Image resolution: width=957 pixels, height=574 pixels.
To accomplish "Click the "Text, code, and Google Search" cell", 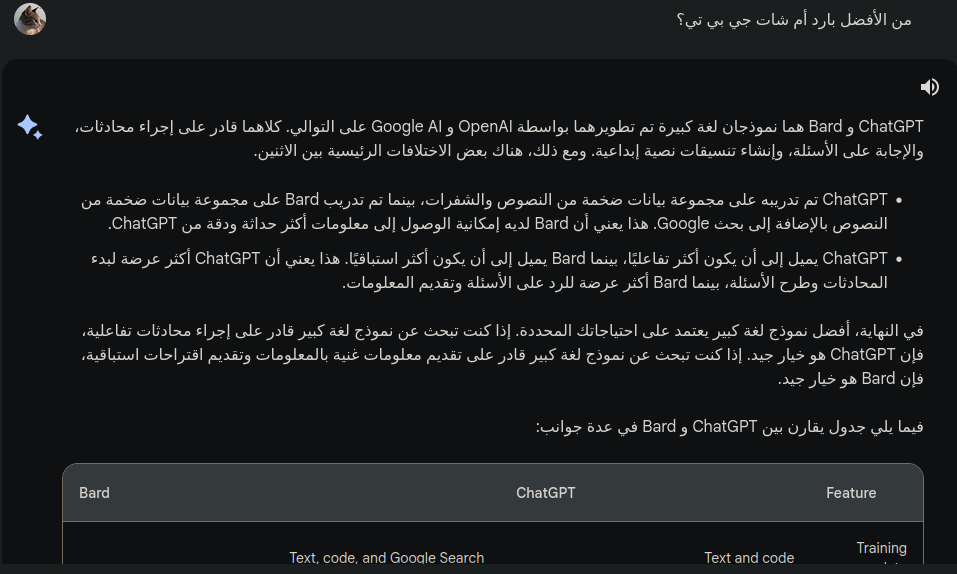I will [x=386, y=558].
